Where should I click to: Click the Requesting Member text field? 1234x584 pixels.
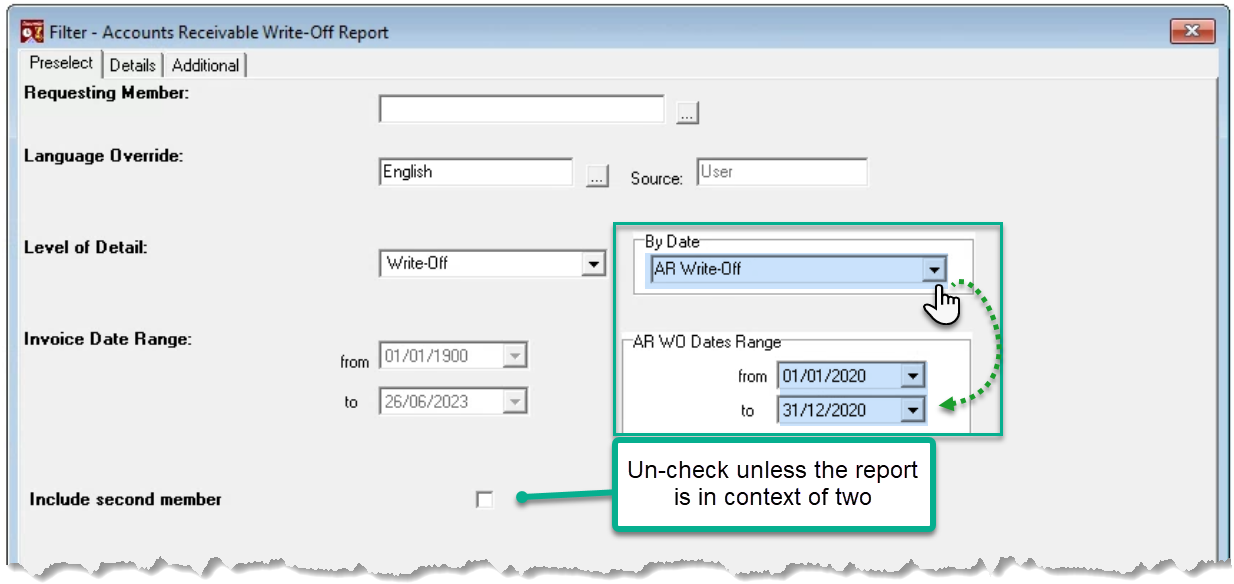(x=521, y=109)
